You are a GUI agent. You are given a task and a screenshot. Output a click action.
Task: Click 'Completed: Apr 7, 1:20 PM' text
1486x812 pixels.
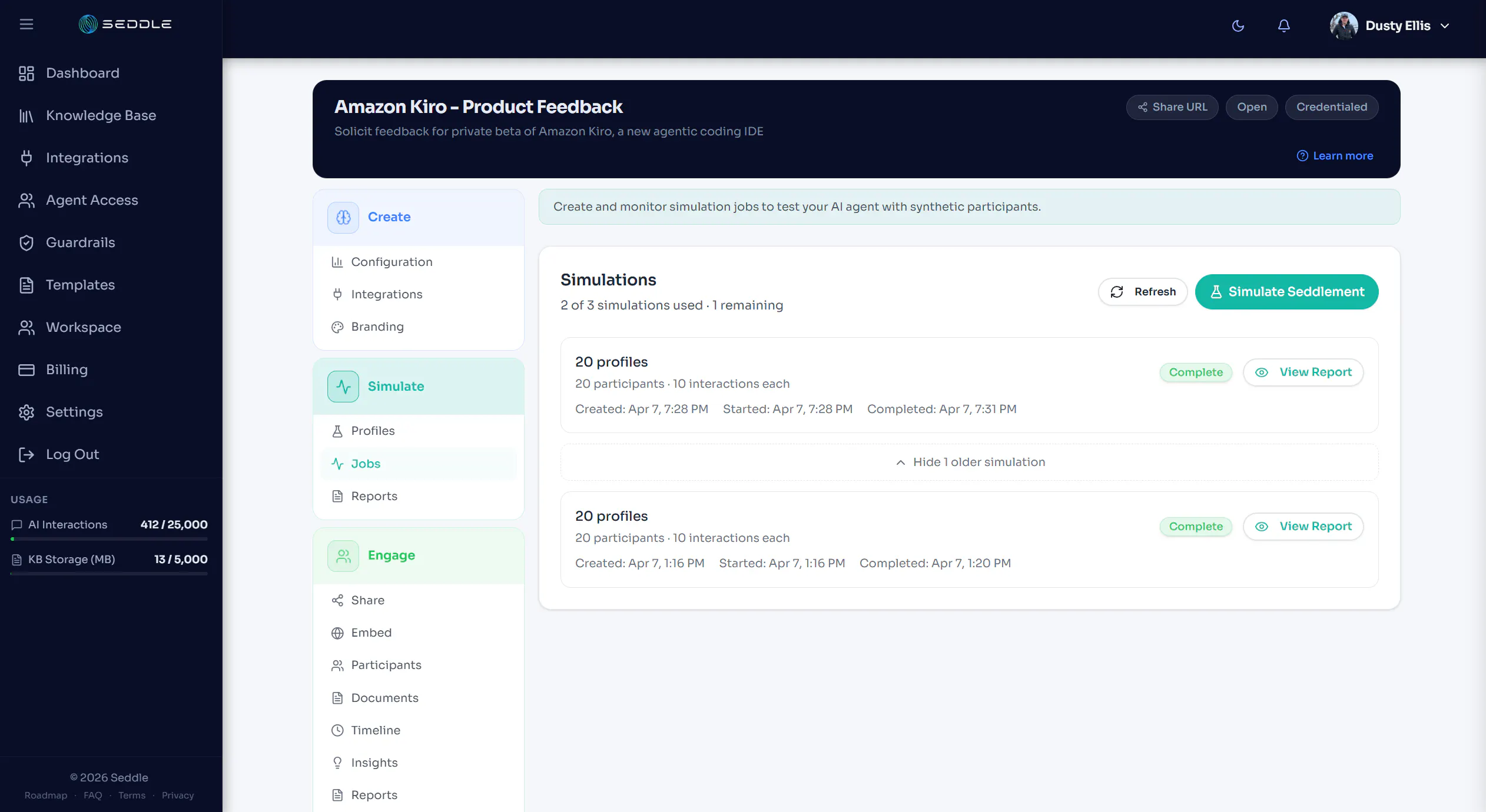(936, 563)
